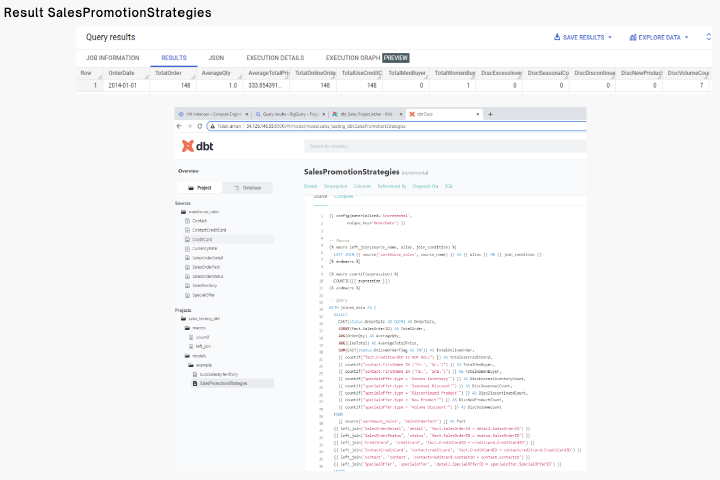Open a new browser tab with plus
Viewport: 720px width, 480px height.
click(x=490, y=114)
